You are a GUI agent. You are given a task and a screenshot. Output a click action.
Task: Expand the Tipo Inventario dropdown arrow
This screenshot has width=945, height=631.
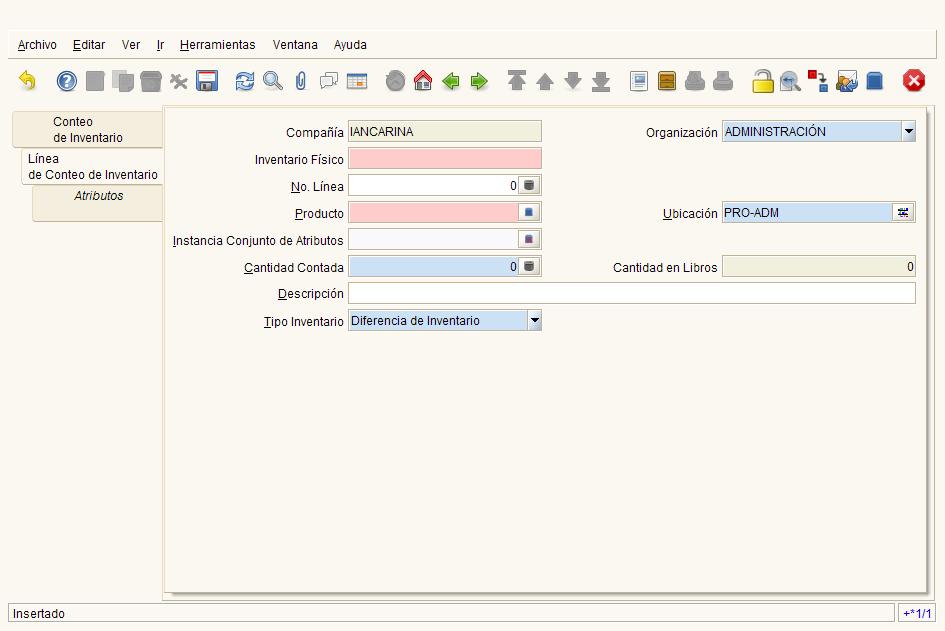[535, 320]
